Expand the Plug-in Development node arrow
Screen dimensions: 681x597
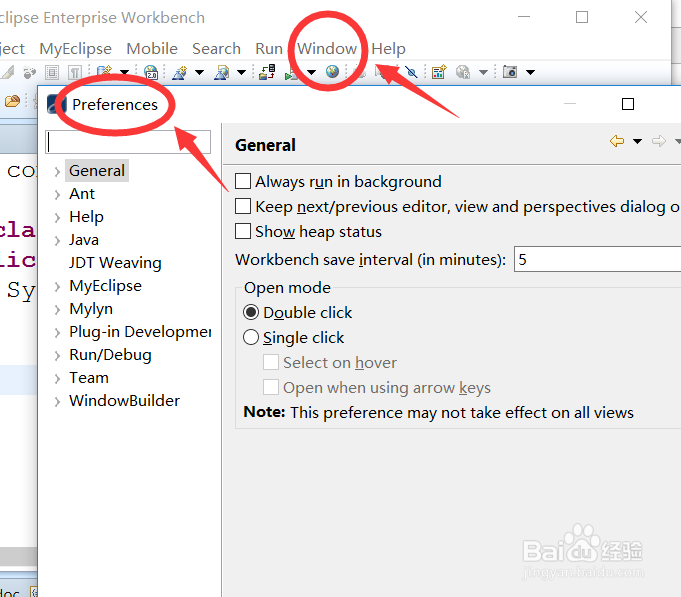57,333
